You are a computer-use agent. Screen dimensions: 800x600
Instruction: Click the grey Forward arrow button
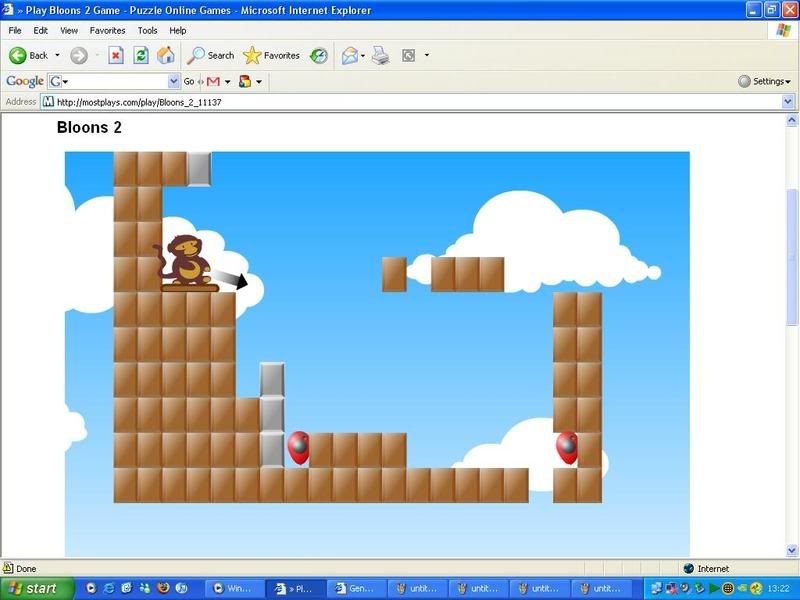79,56
